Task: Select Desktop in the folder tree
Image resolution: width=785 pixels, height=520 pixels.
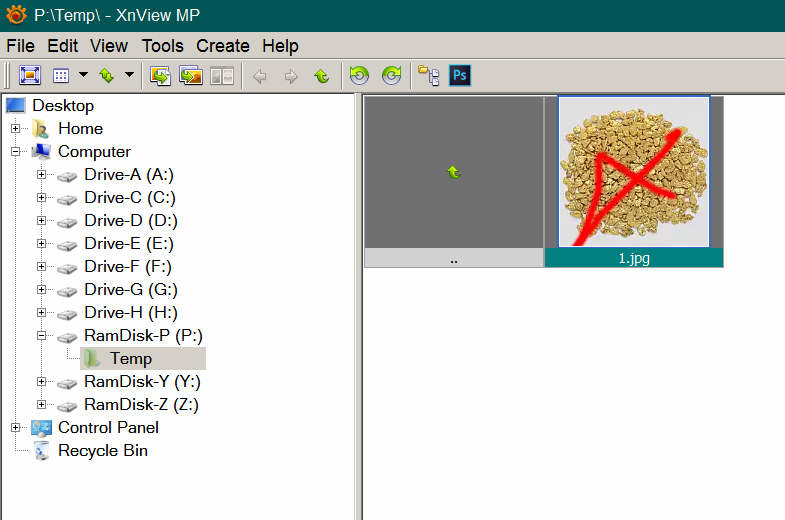Action: pos(63,106)
